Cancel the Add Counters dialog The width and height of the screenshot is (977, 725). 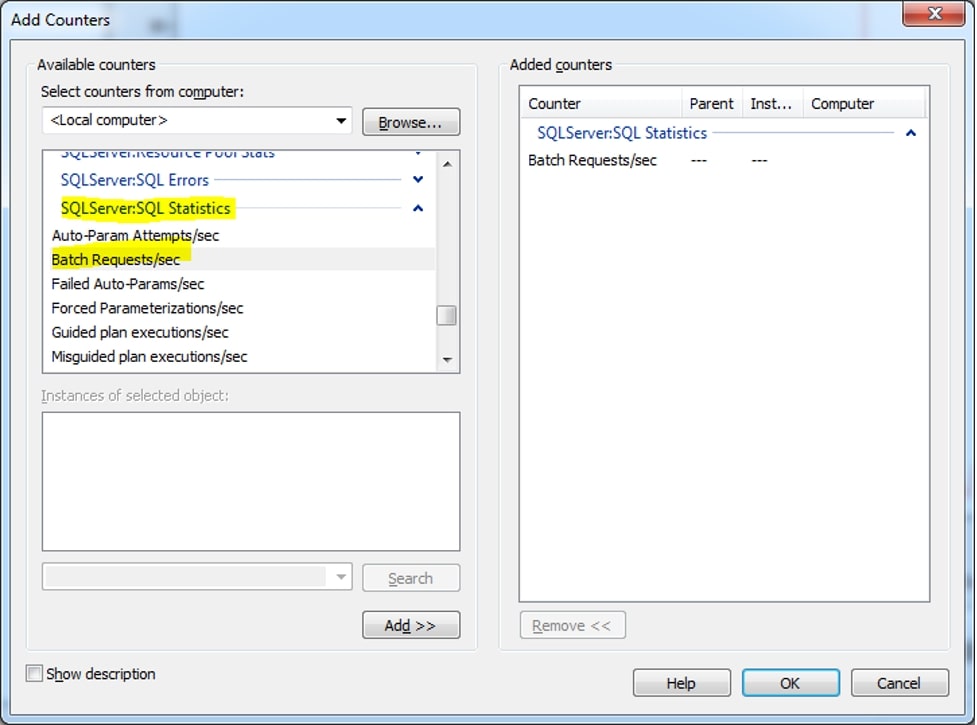pyautogui.click(x=898, y=683)
